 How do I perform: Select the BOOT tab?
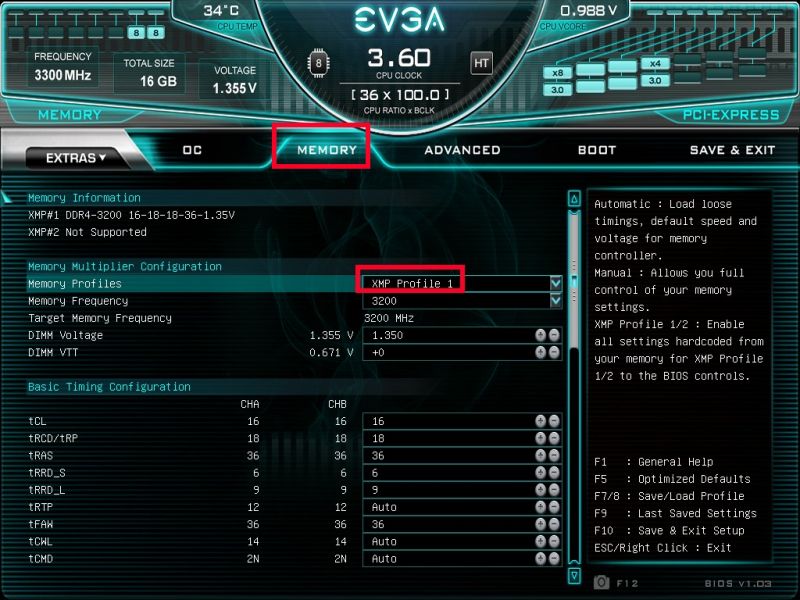[x=597, y=150]
